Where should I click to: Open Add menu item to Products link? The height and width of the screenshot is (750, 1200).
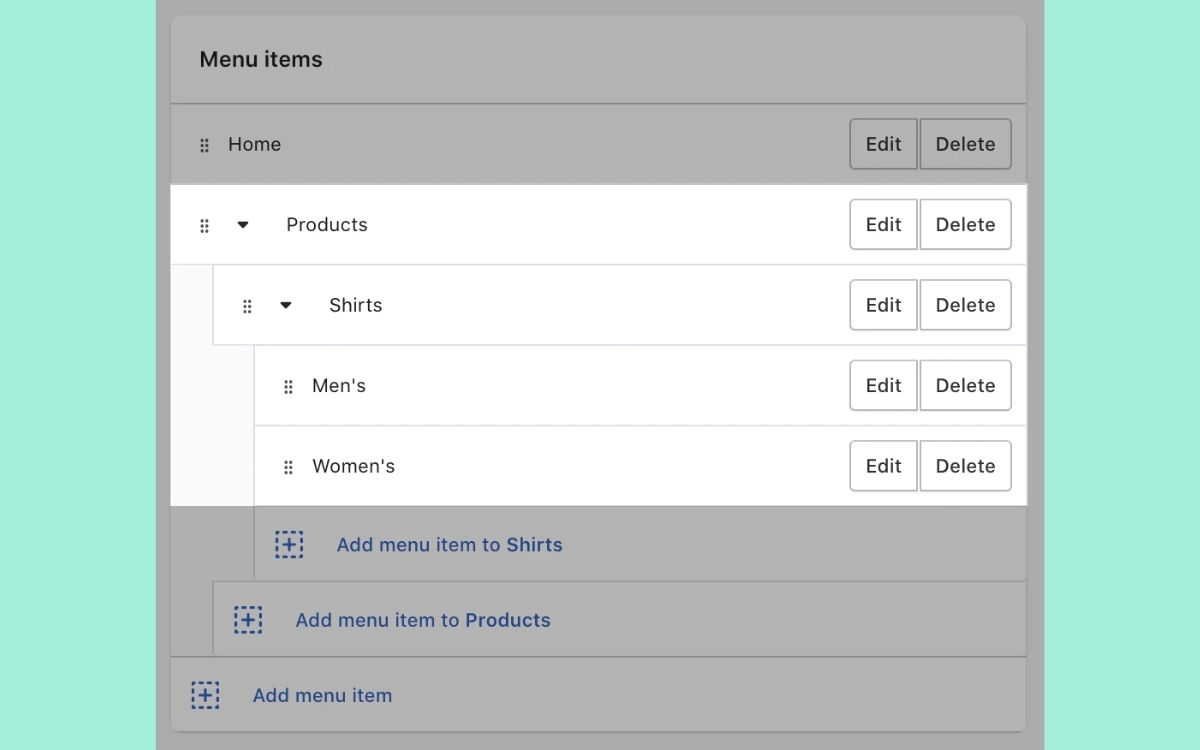tap(423, 620)
